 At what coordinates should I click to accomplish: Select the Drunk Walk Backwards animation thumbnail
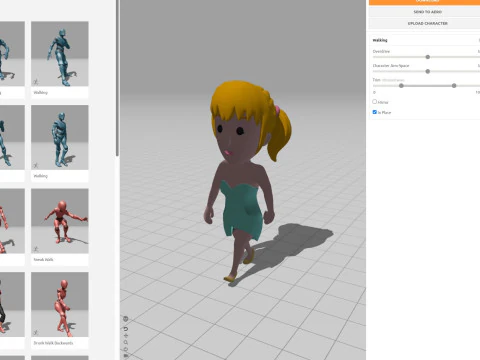click(x=60, y=304)
